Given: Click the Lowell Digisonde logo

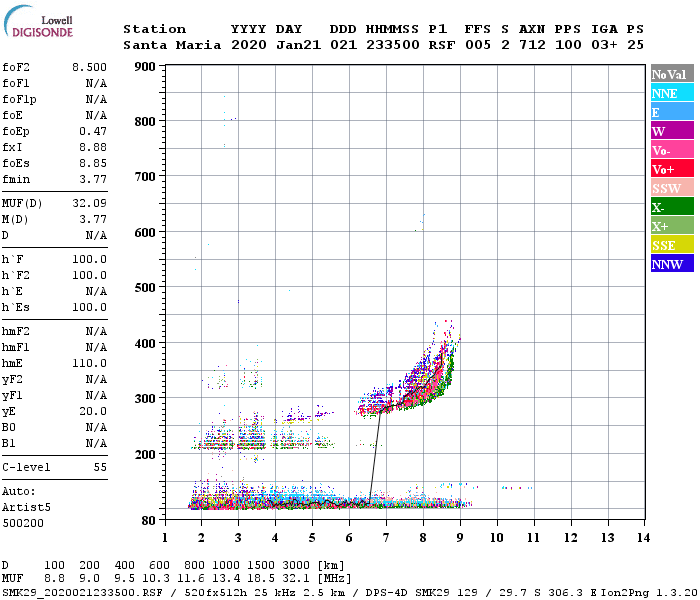Looking at the screenshot, I should pos(38,22).
